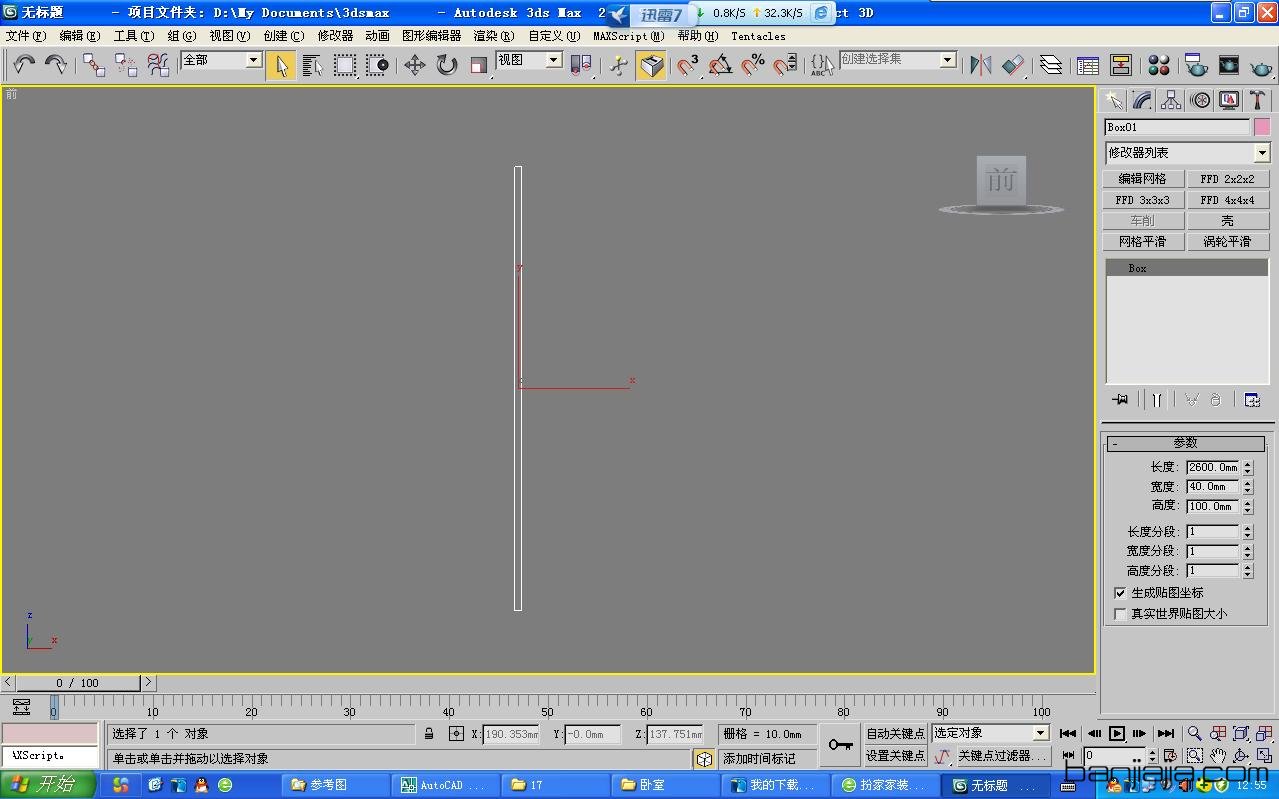Open Curve Editor from toolbar
The image size is (1279, 799).
point(1088,65)
